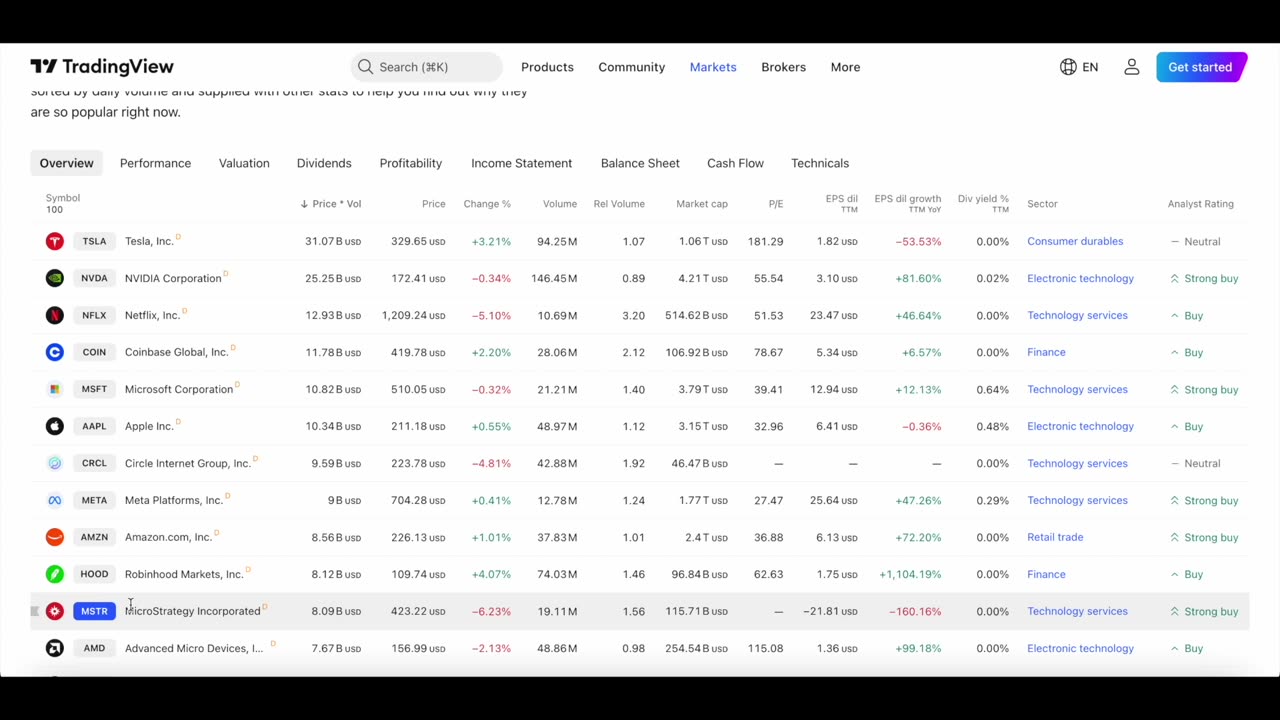Sort by P/E column header
The height and width of the screenshot is (720, 1280).
click(x=776, y=204)
